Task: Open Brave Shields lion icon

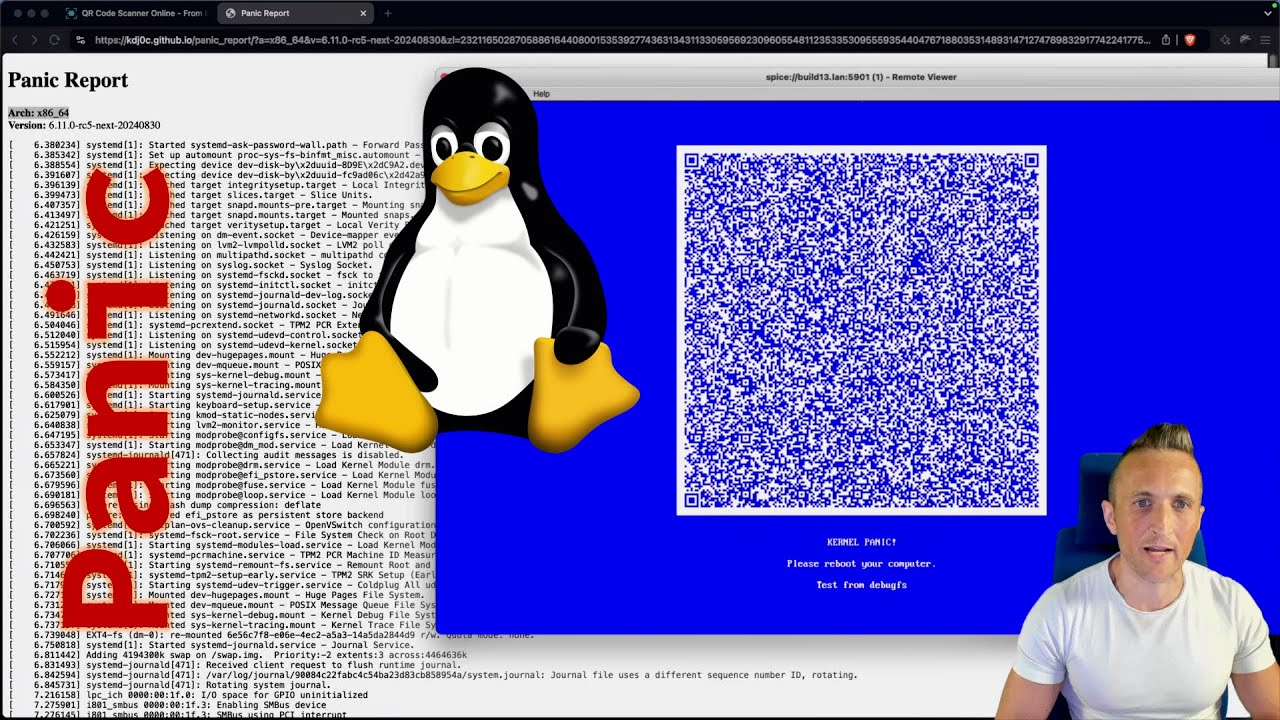Action: pyautogui.click(x=1189, y=40)
